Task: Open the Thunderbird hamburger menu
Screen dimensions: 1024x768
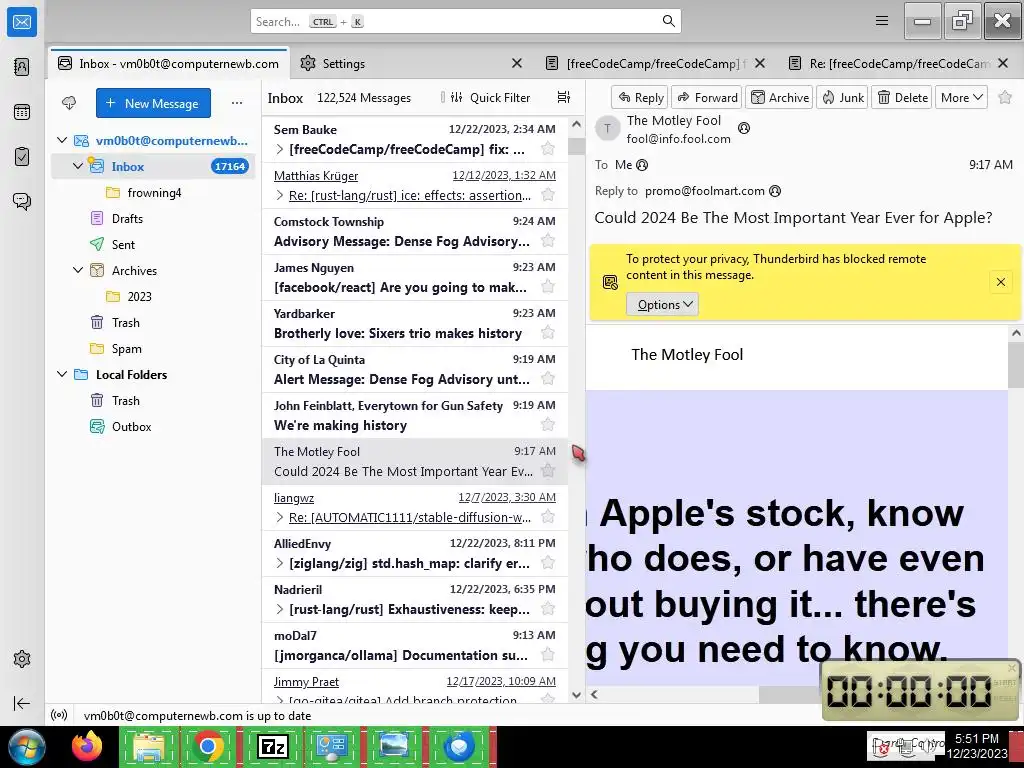Action: pyautogui.click(x=882, y=21)
